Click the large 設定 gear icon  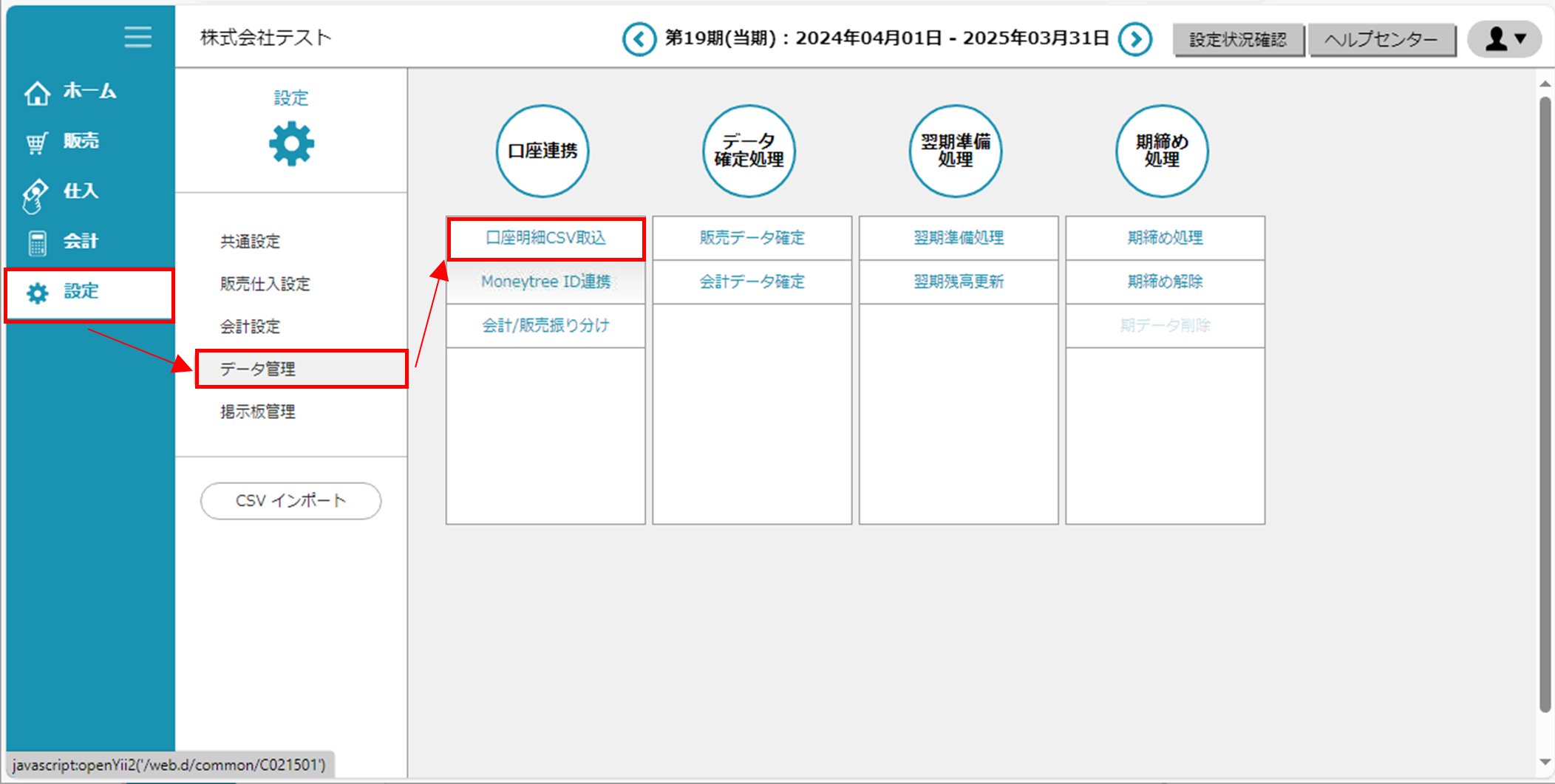pos(291,144)
